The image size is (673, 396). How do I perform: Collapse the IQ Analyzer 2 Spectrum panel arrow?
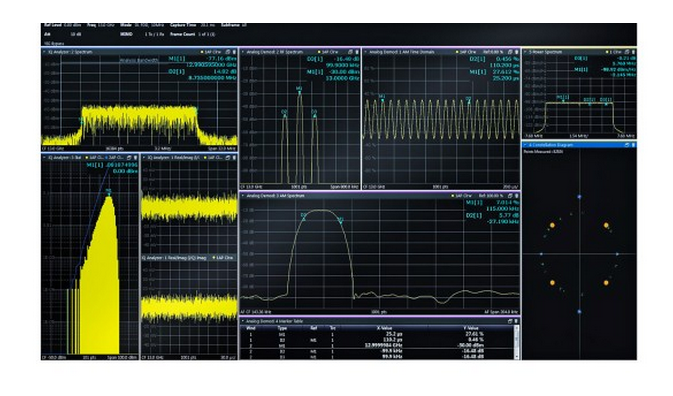point(44,52)
